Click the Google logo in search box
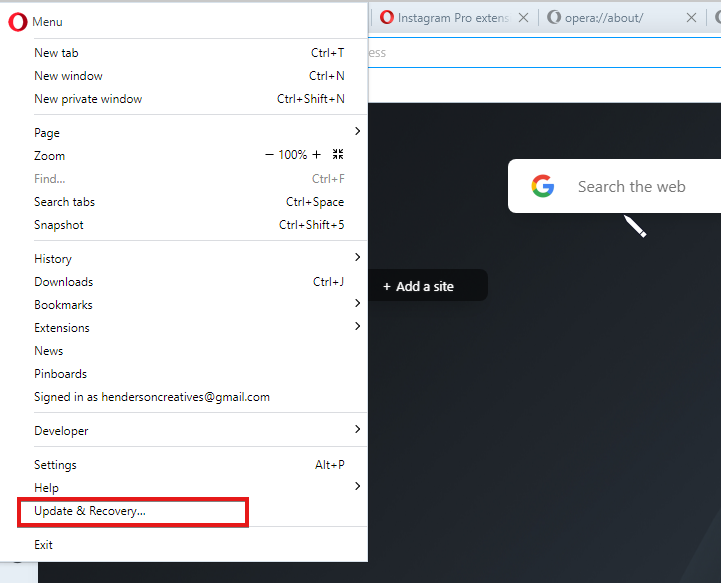The height and width of the screenshot is (583, 721). coord(543,186)
